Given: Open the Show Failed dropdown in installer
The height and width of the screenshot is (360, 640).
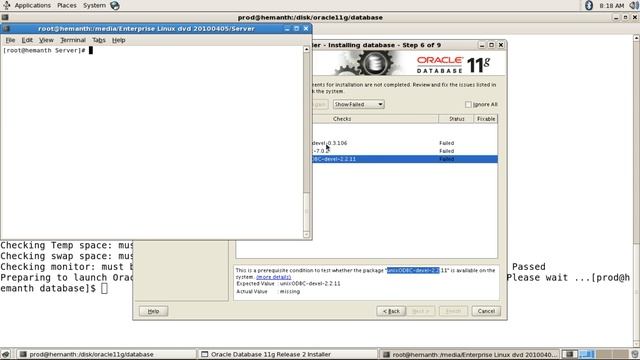Looking at the screenshot, I should (x=358, y=104).
